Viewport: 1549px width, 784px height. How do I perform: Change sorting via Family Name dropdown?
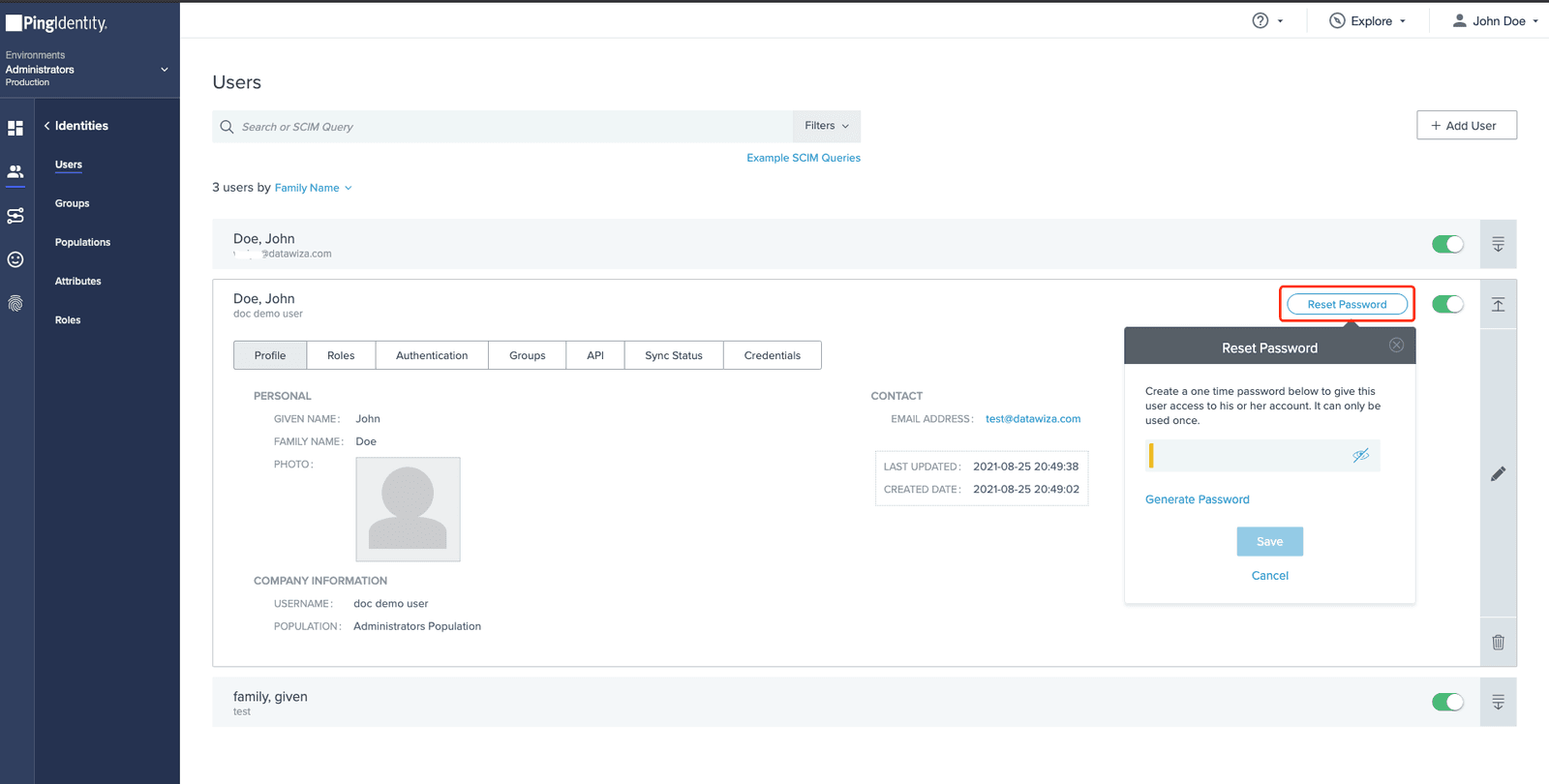click(313, 188)
